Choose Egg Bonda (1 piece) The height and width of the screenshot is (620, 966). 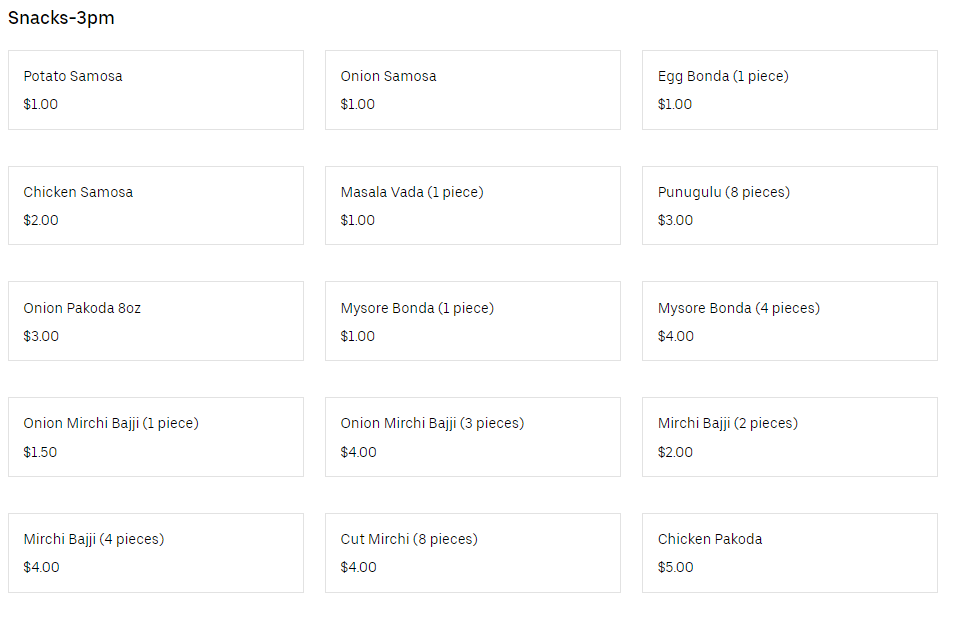coord(789,90)
